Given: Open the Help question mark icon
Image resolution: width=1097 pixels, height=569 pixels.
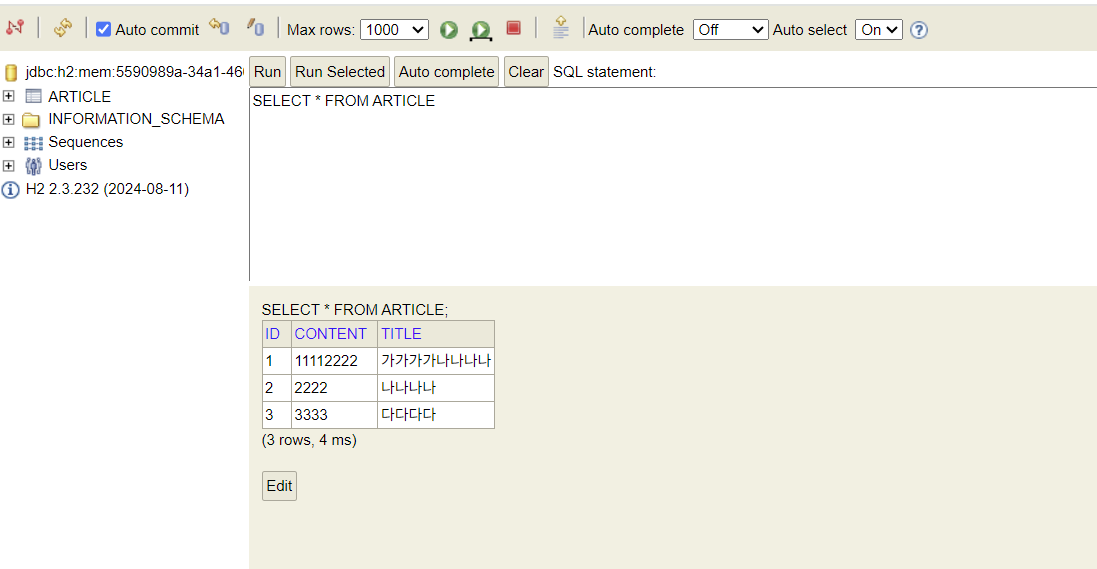Looking at the screenshot, I should coord(919,30).
